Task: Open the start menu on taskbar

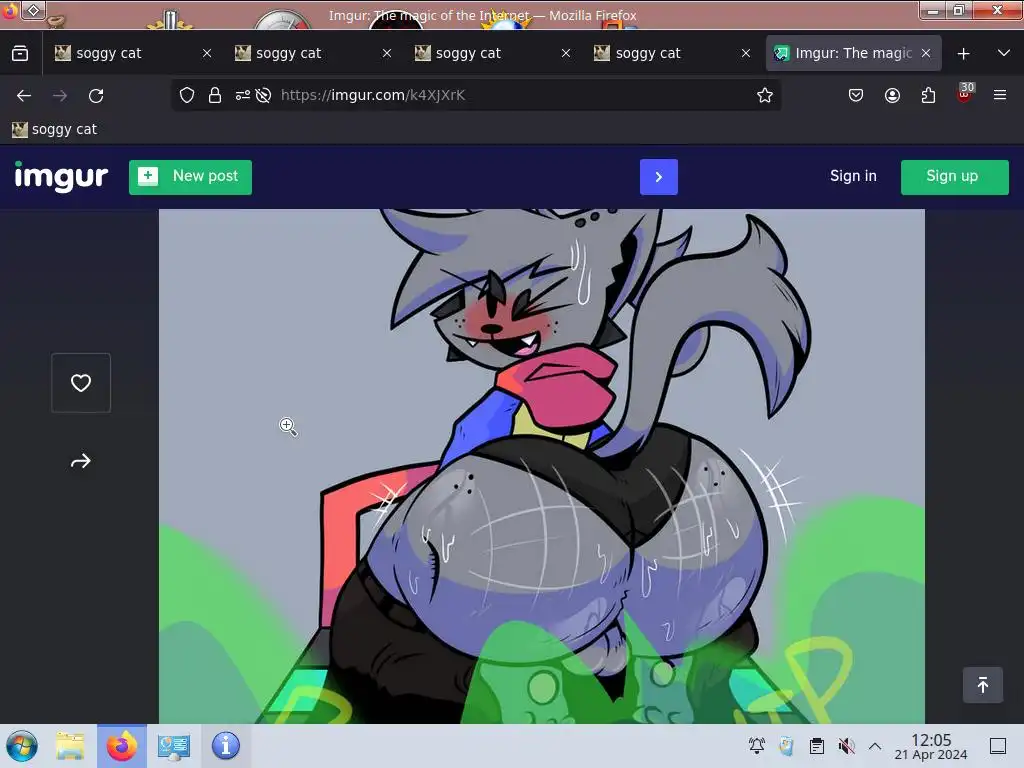Action: 22,746
